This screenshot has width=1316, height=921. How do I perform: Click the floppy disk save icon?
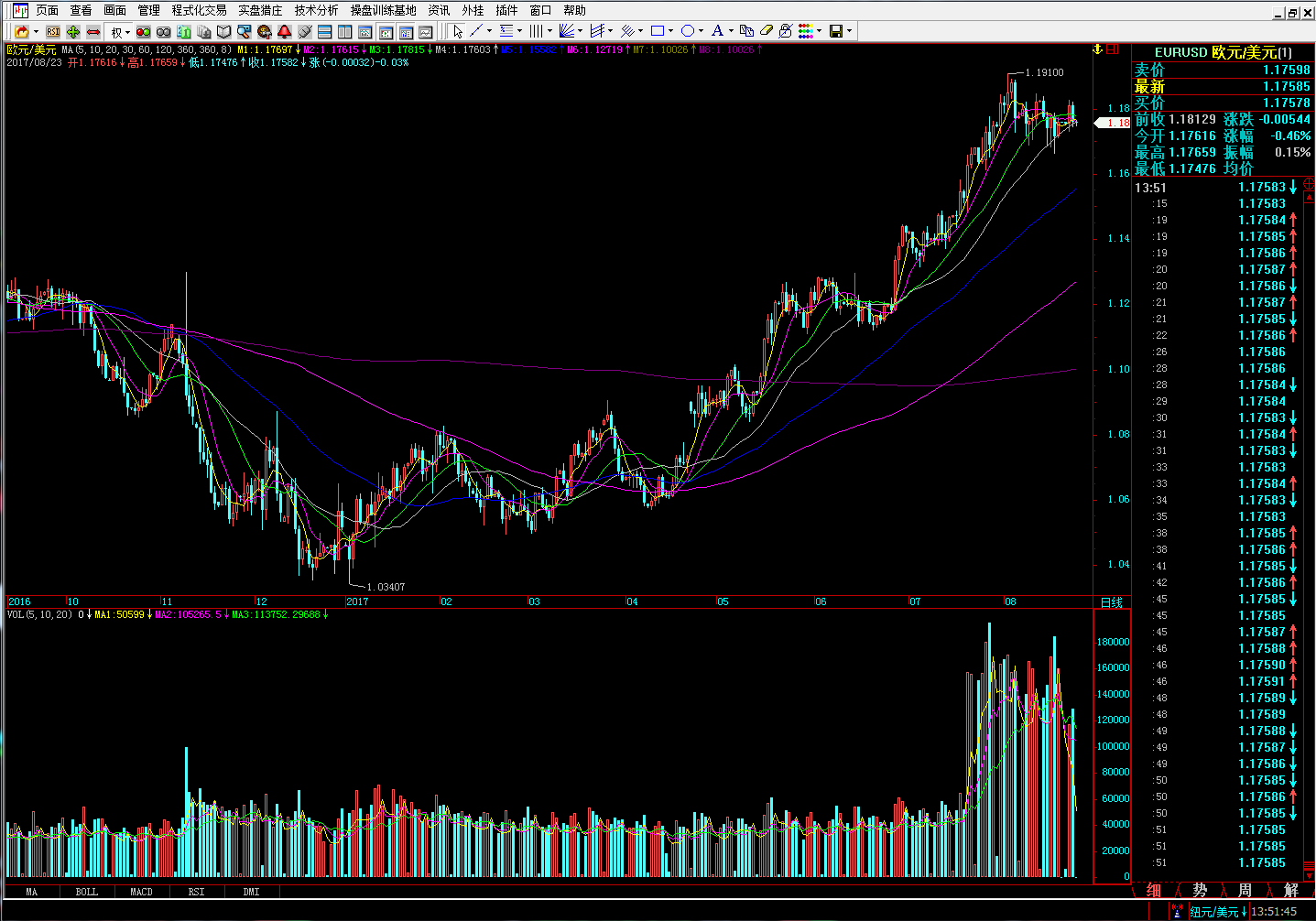tap(835, 31)
